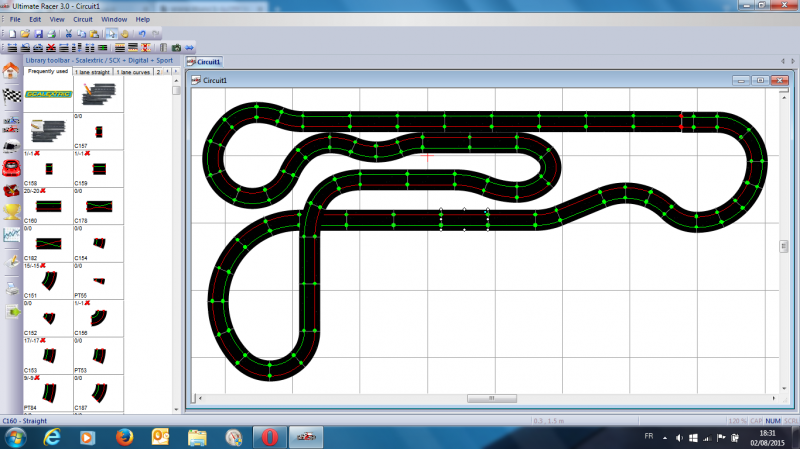Click the Cut scissors icon

[x=68, y=33]
